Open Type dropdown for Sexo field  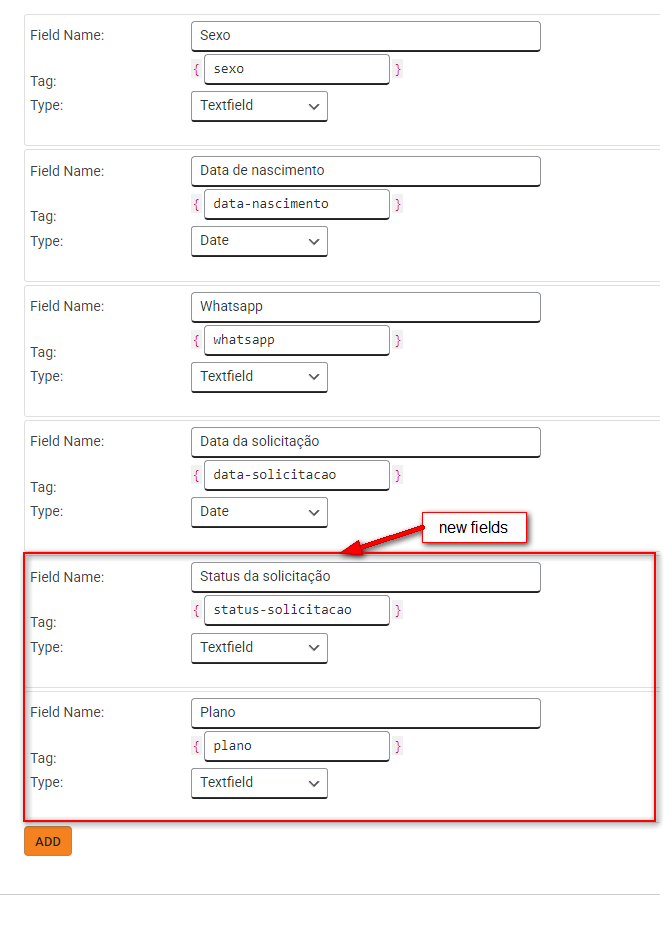259,106
